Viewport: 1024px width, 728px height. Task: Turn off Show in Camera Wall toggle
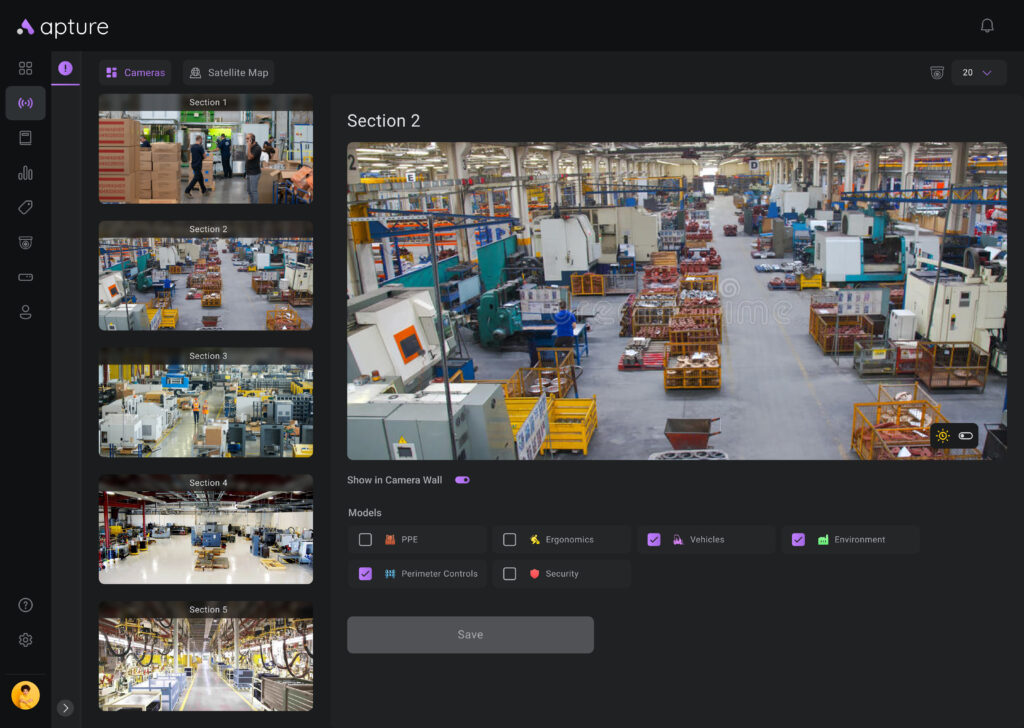pyautogui.click(x=462, y=480)
